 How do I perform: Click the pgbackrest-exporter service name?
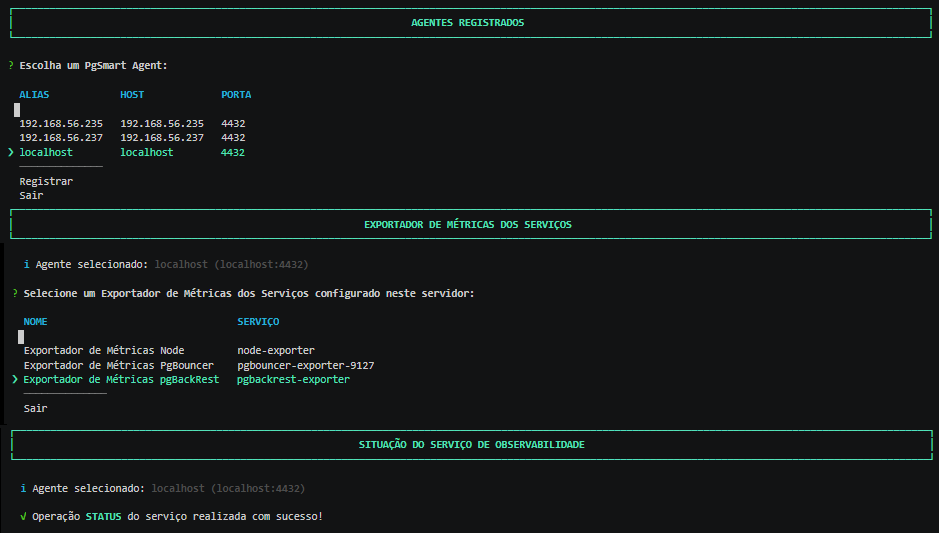(293, 380)
